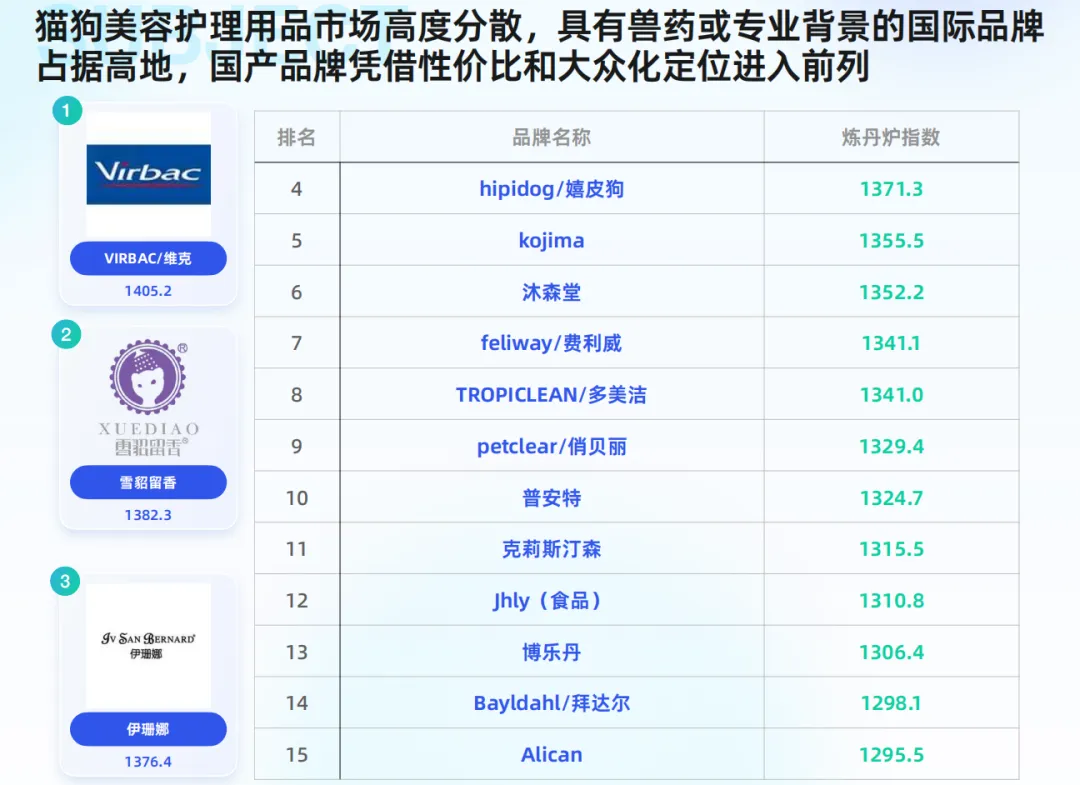Click index value 1298.1
The height and width of the screenshot is (785, 1080).
891,703
